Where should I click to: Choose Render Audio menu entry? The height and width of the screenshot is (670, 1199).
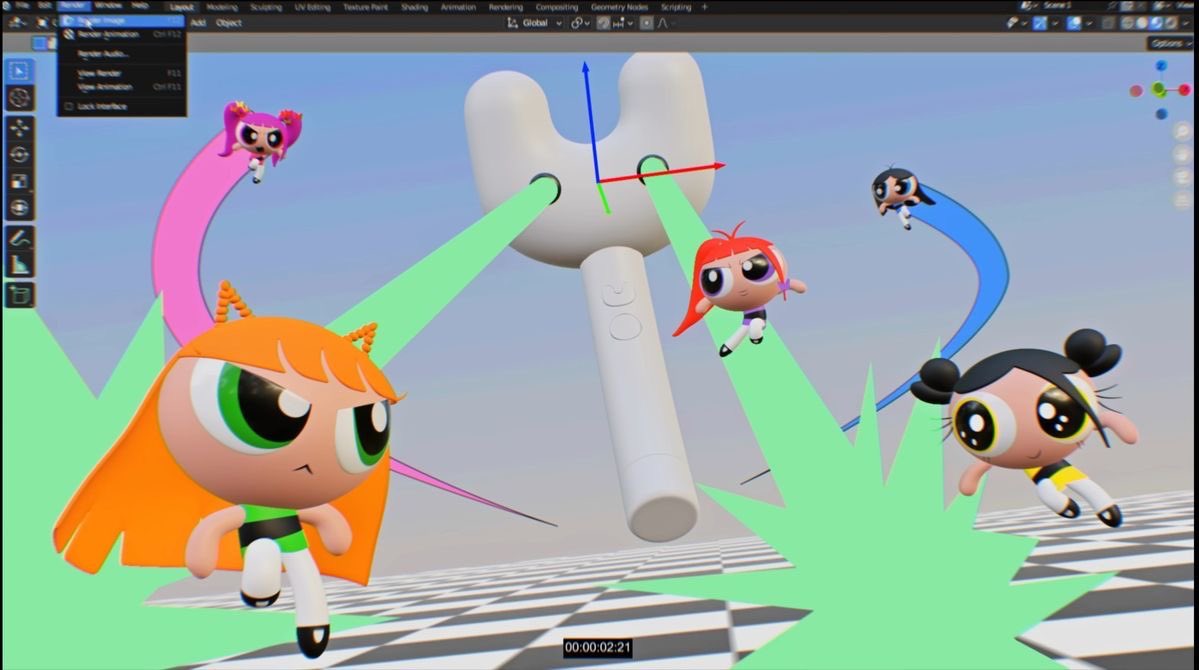pos(122,54)
